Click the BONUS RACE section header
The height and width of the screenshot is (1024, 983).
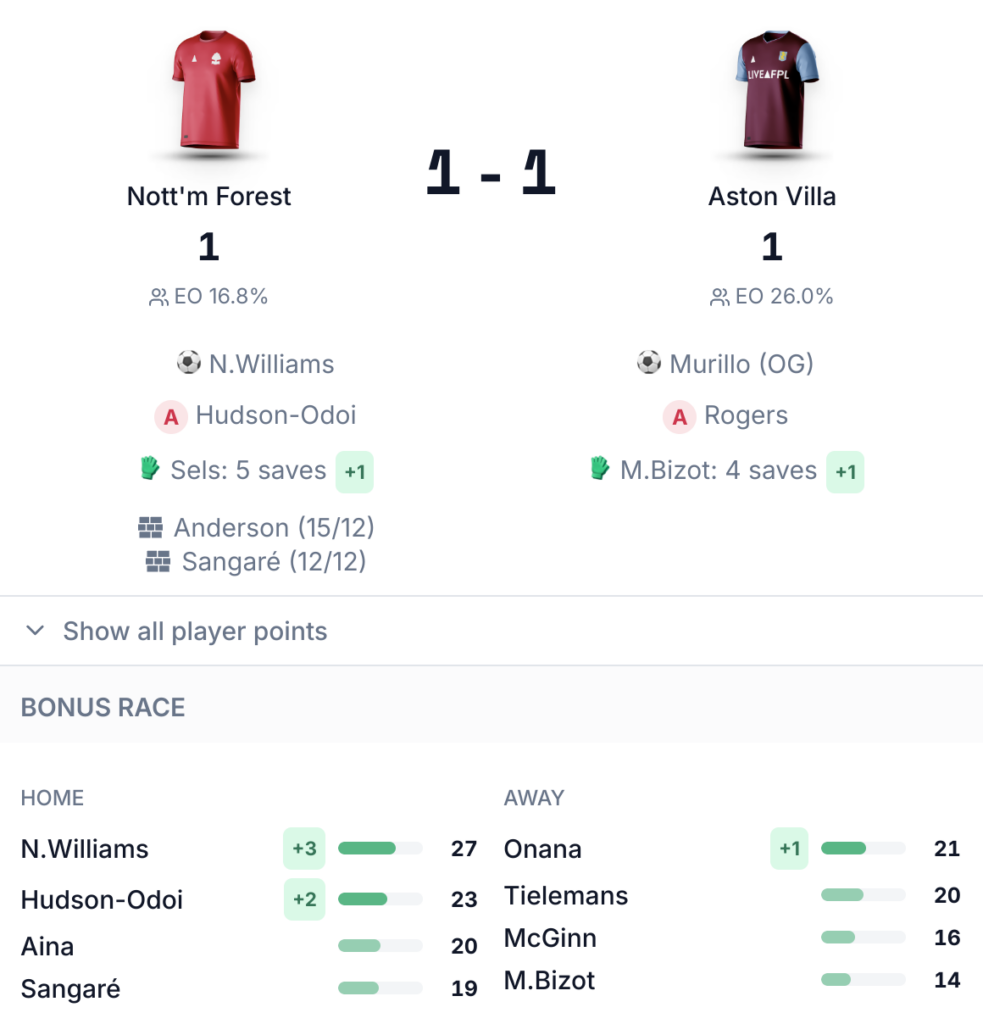103,707
